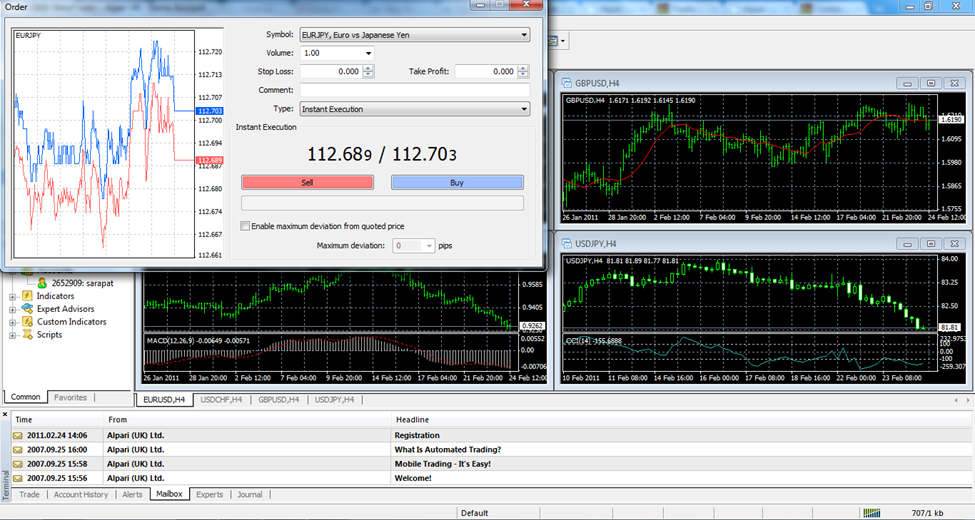Sort mailbox by the Time column header
The width and height of the screenshot is (975, 520).
tap(59, 420)
